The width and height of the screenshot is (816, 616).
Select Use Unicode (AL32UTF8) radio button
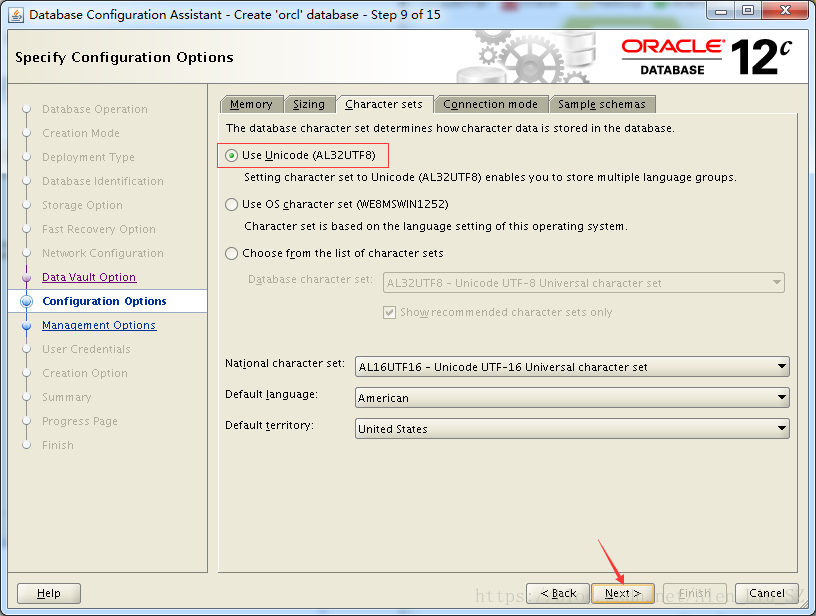pos(232,155)
